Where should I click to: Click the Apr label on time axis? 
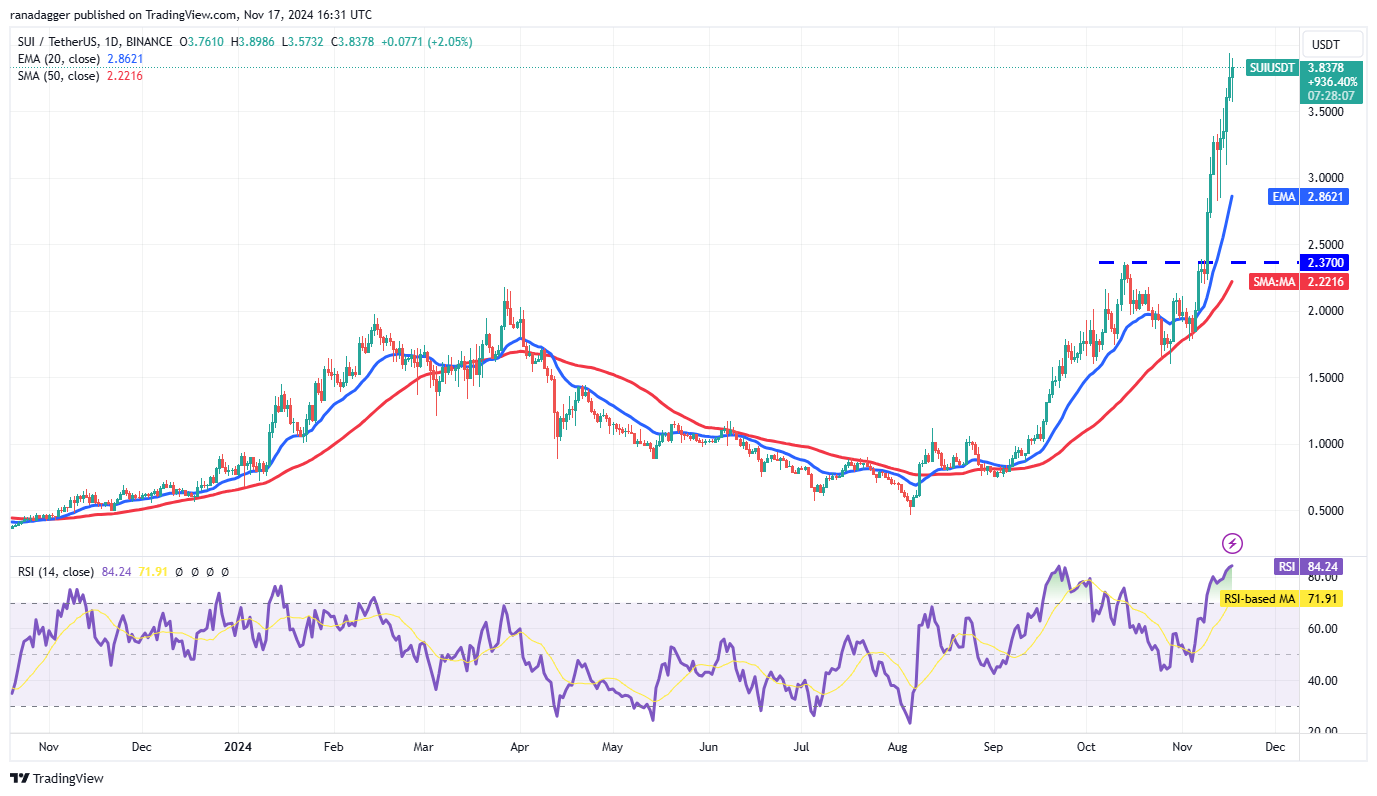click(x=519, y=746)
